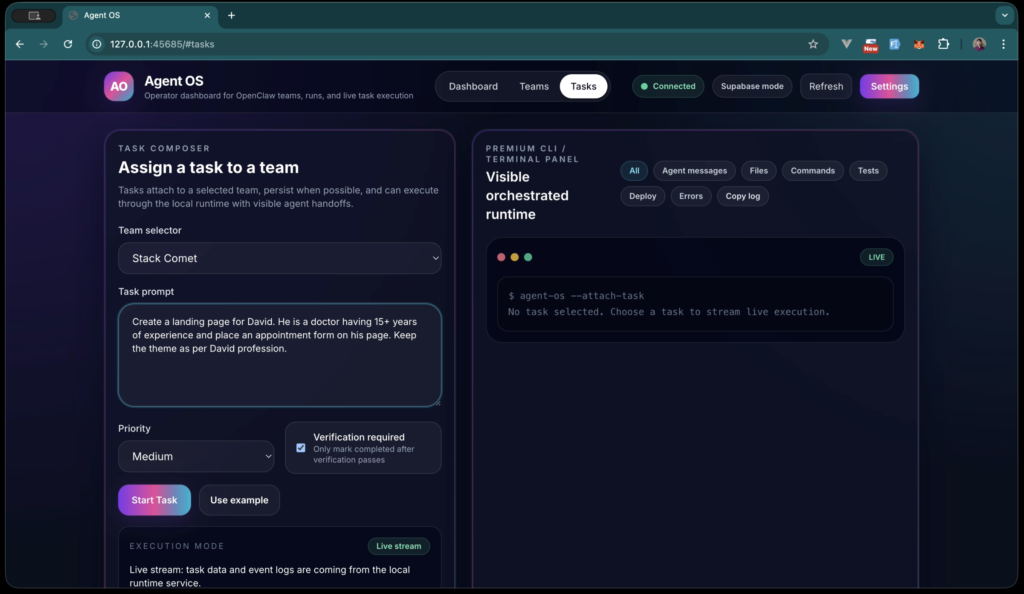Viewport: 1024px width, 594px height.
Task: Switch to the Teams tab
Action: [x=534, y=86]
